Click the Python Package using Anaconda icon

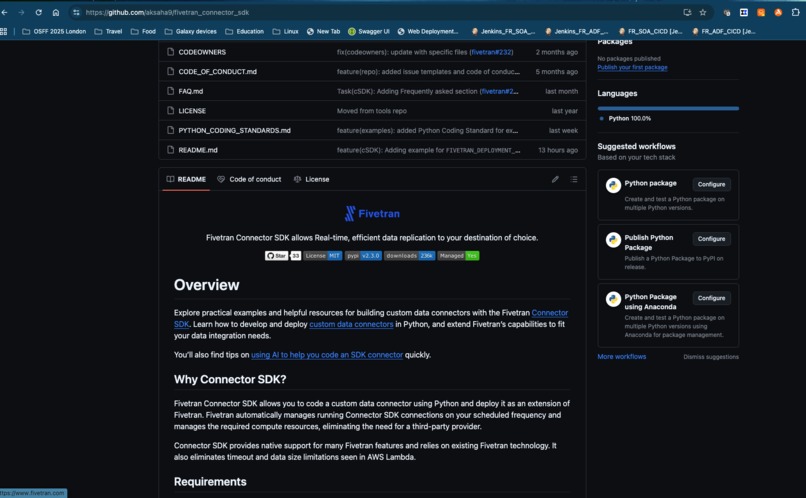(x=613, y=299)
